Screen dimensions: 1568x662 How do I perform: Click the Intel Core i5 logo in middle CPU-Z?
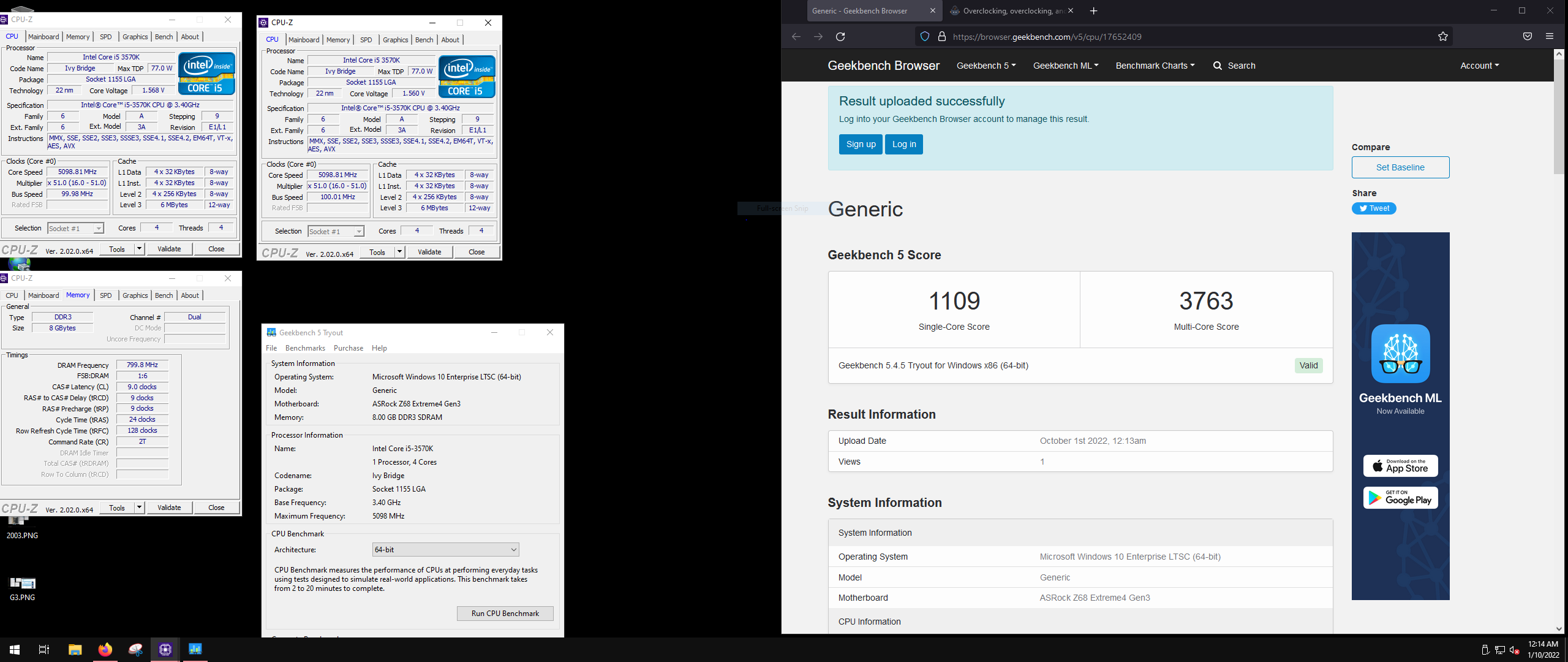pyautogui.click(x=467, y=77)
